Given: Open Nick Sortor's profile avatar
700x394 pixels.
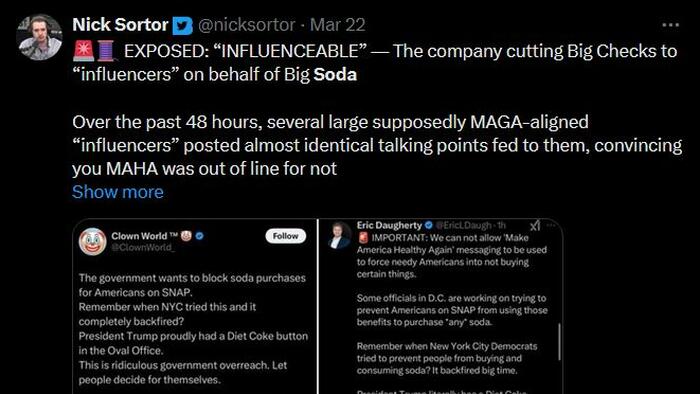Looking at the screenshot, I should 39,37.
